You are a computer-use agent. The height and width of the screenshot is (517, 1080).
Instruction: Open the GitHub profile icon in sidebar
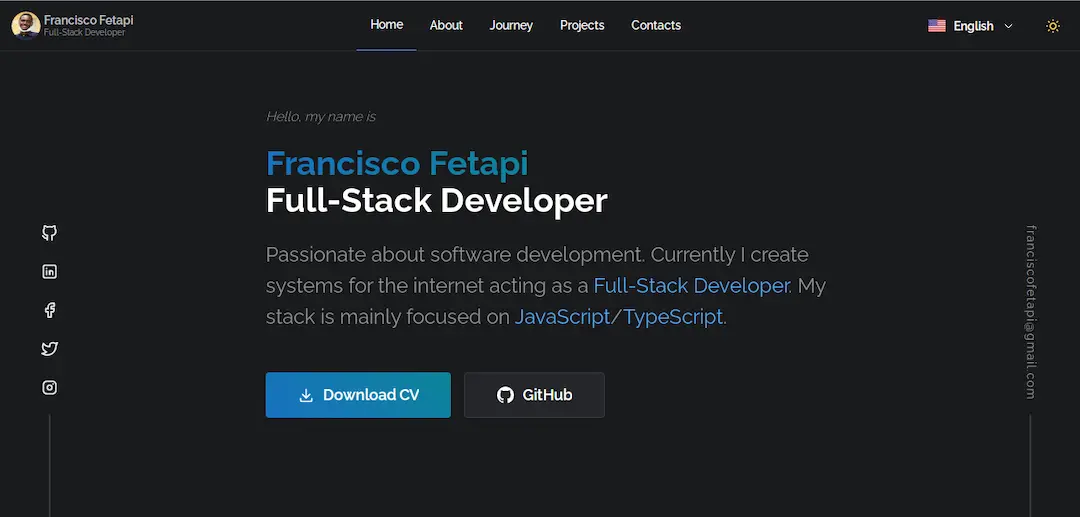(49, 233)
